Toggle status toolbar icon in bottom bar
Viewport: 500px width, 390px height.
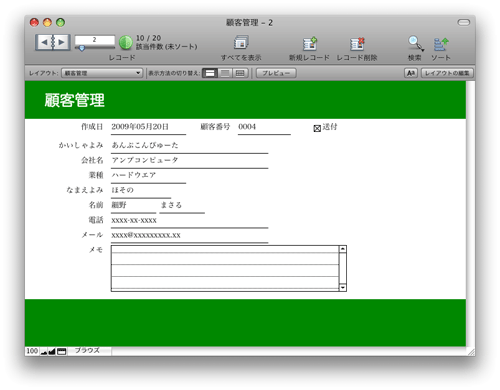(61, 351)
